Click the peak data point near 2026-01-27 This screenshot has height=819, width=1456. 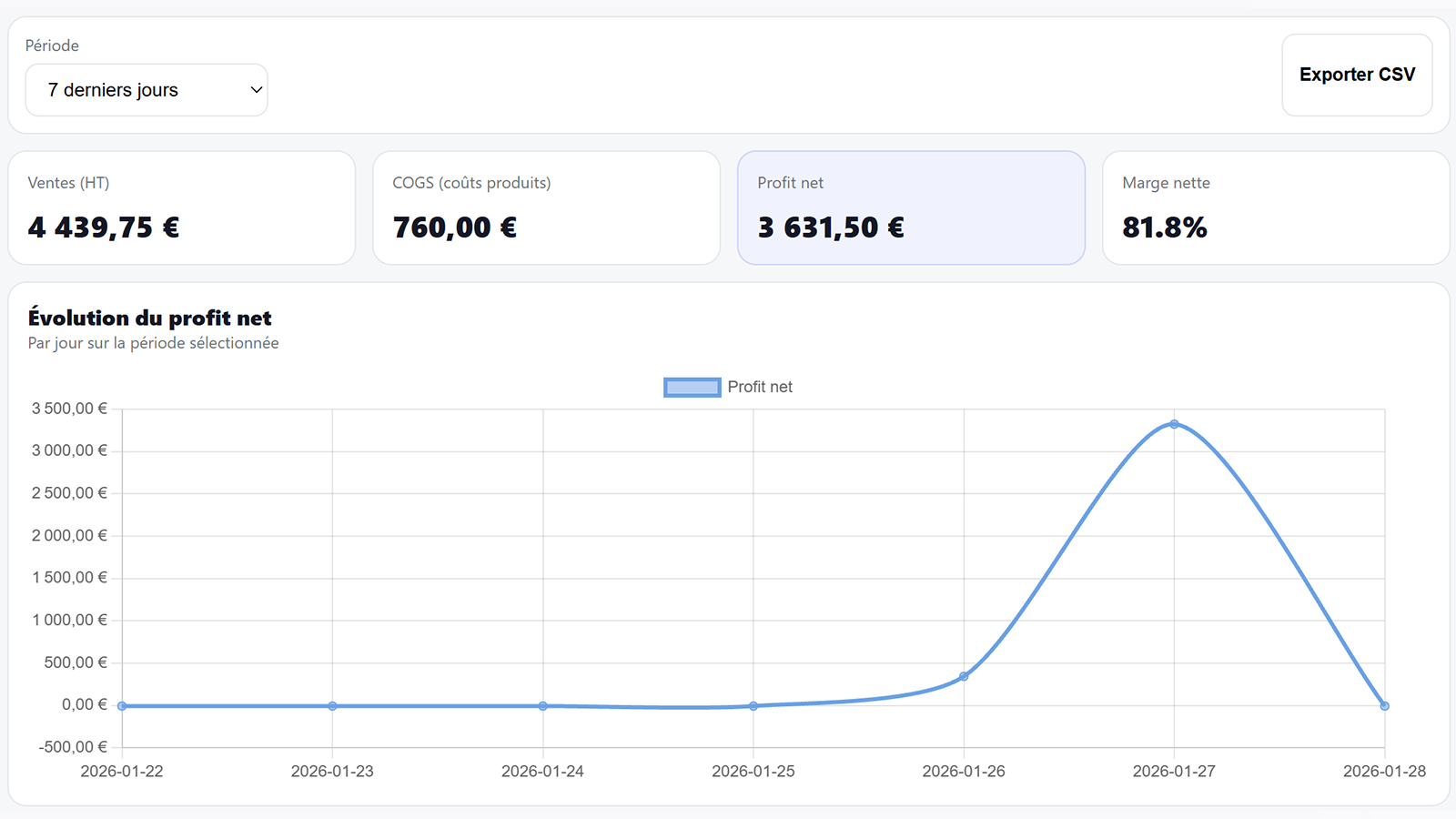[1174, 423]
